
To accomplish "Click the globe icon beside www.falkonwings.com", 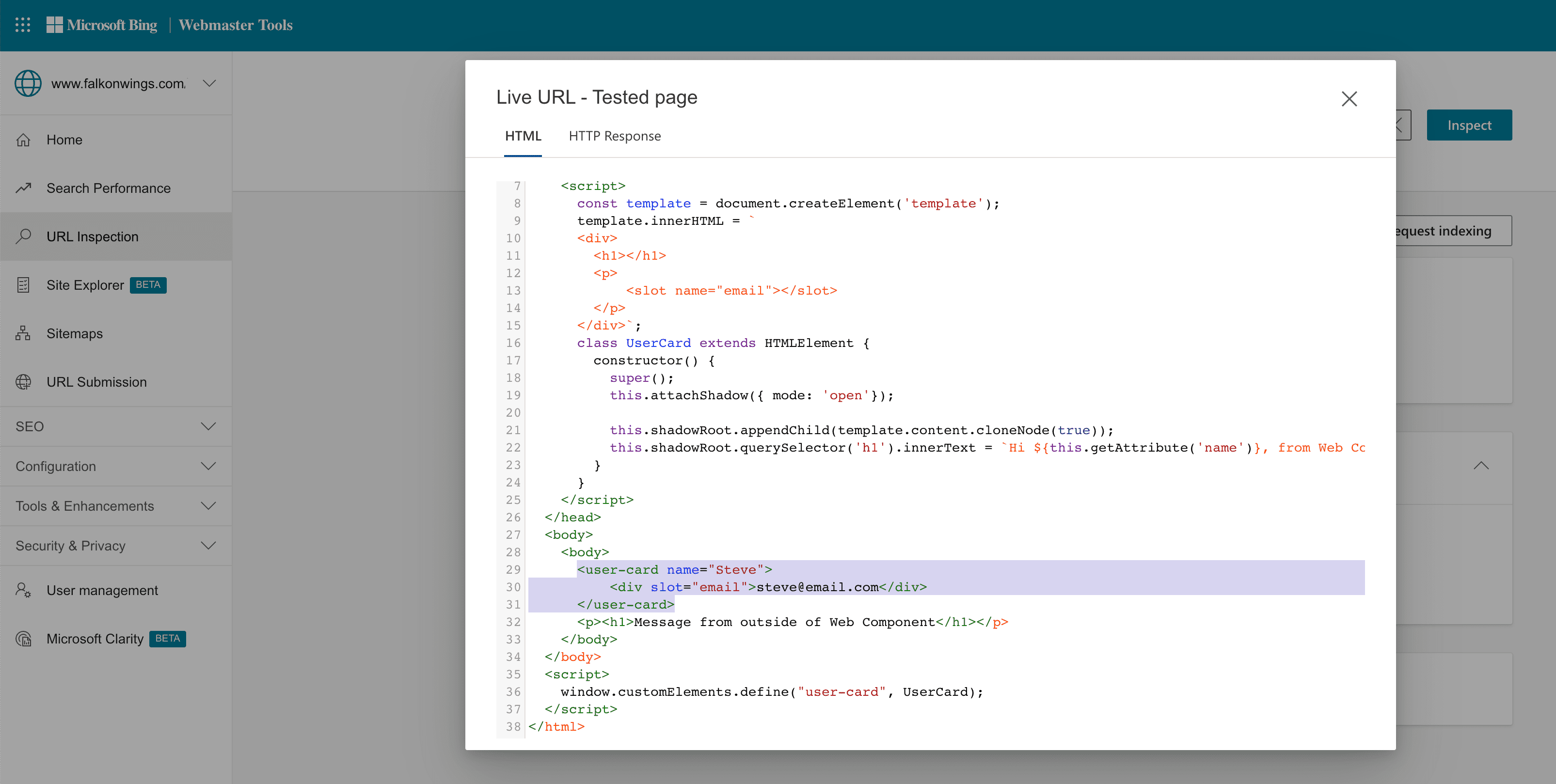I will [28, 83].
